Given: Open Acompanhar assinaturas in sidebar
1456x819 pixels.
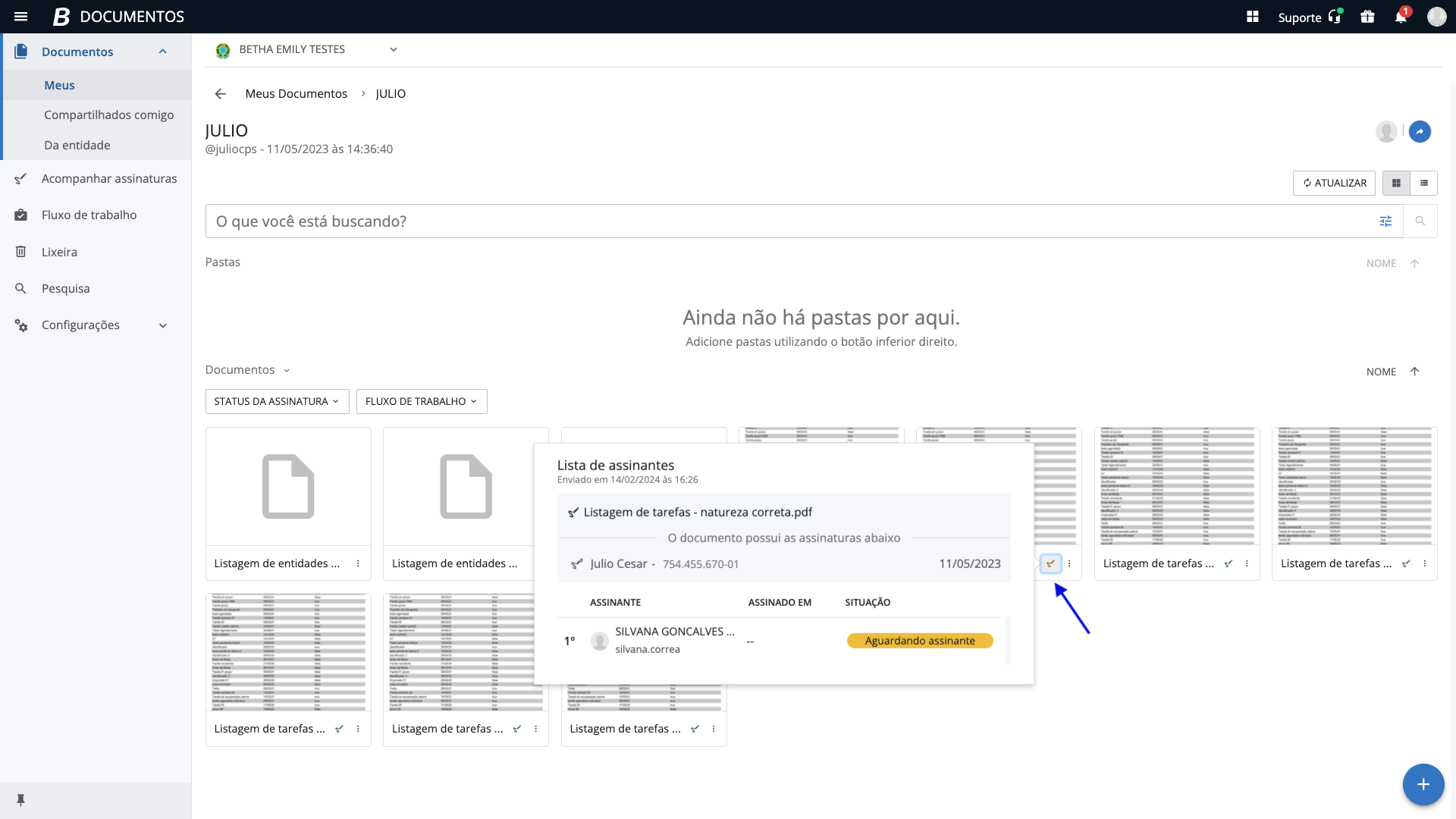Looking at the screenshot, I should (x=108, y=179).
